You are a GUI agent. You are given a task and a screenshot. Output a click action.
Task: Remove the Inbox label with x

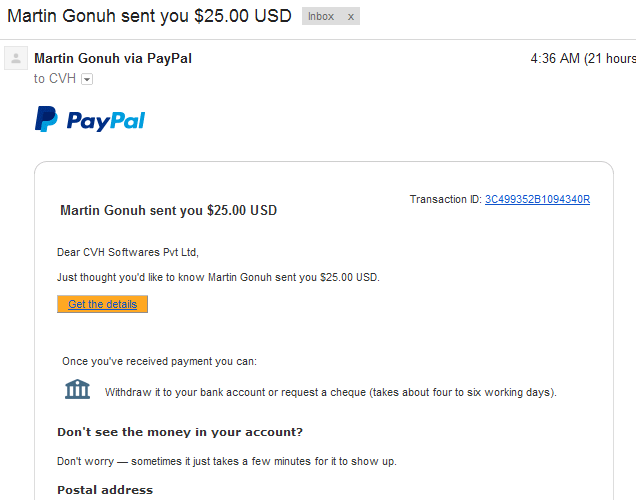click(350, 17)
